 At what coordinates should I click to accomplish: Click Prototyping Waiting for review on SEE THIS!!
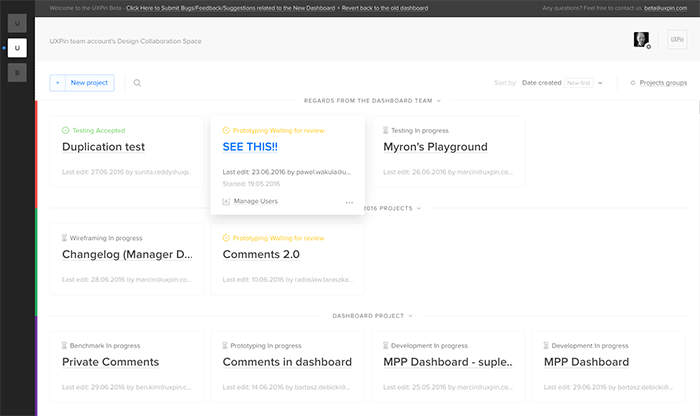click(x=279, y=130)
